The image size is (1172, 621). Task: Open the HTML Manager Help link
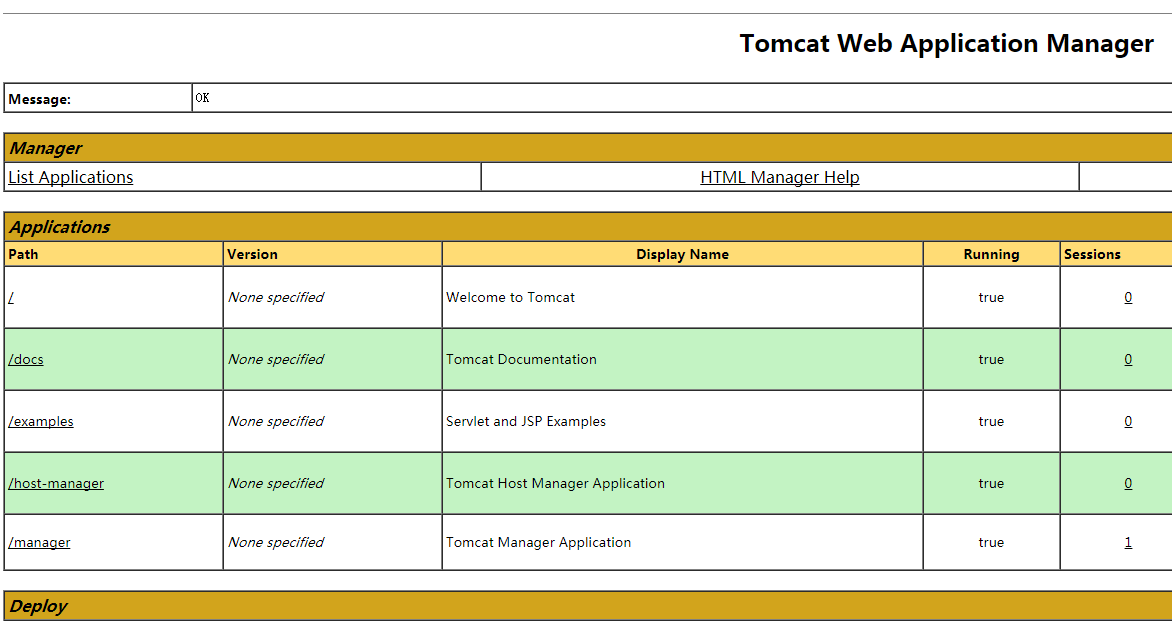click(x=780, y=177)
